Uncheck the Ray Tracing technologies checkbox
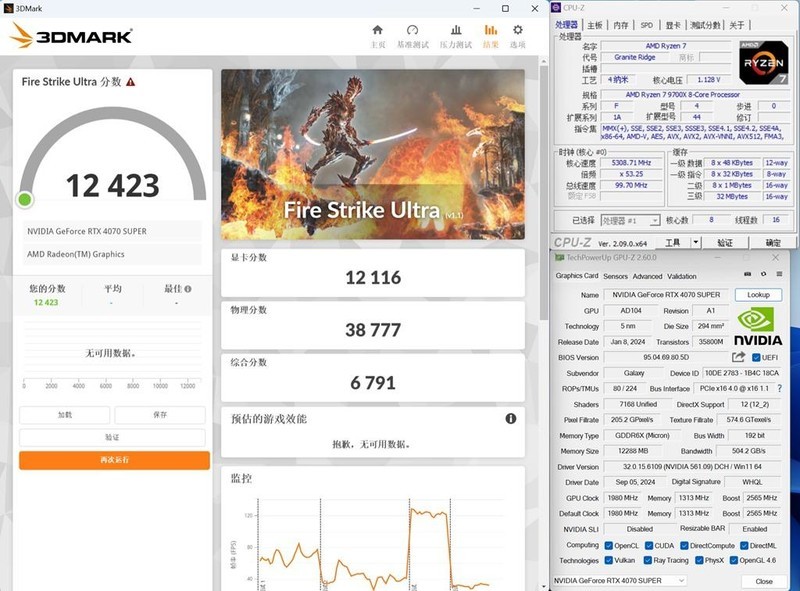800x591 pixels. point(646,560)
